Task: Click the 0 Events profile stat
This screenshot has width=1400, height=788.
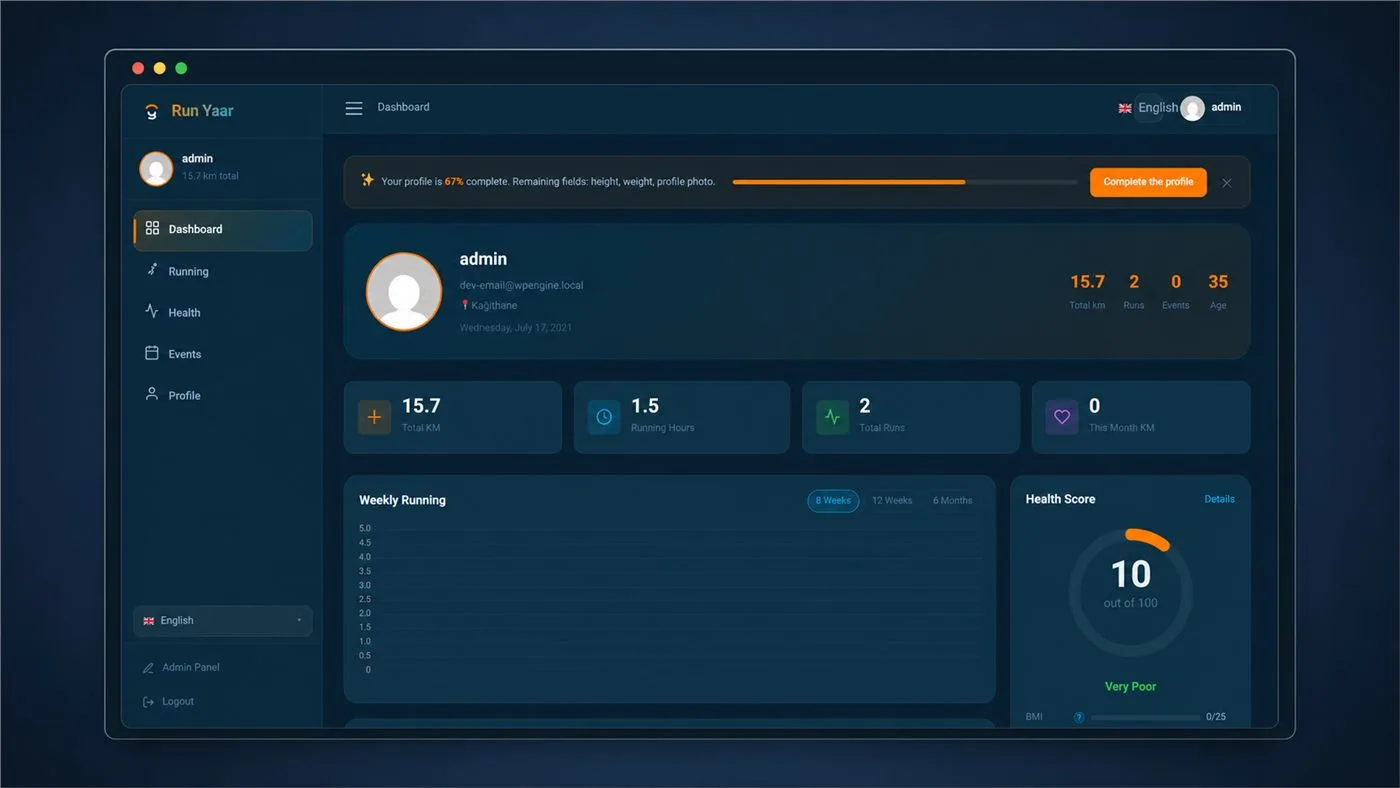Action: pos(1176,292)
